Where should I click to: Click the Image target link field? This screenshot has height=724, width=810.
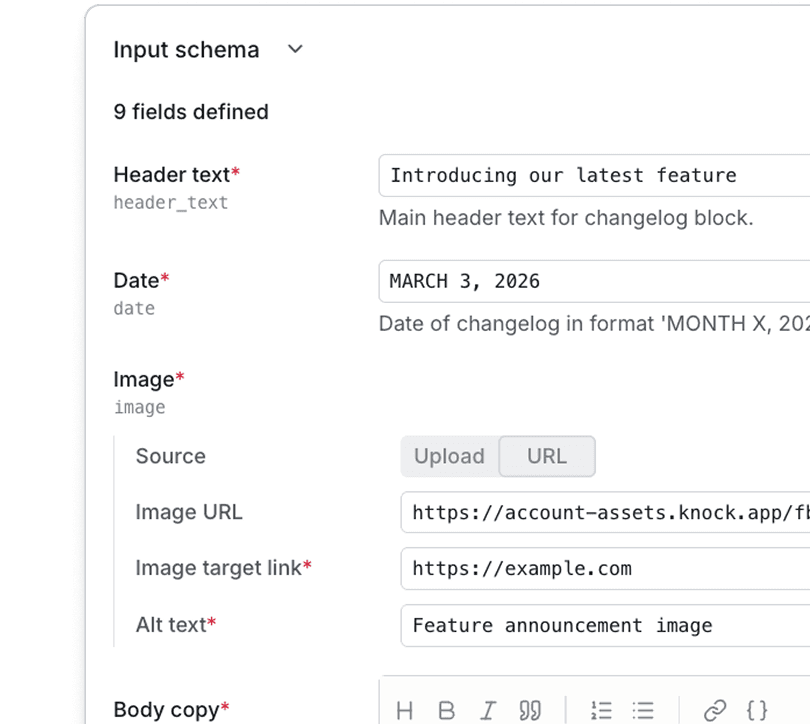coord(600,568)
